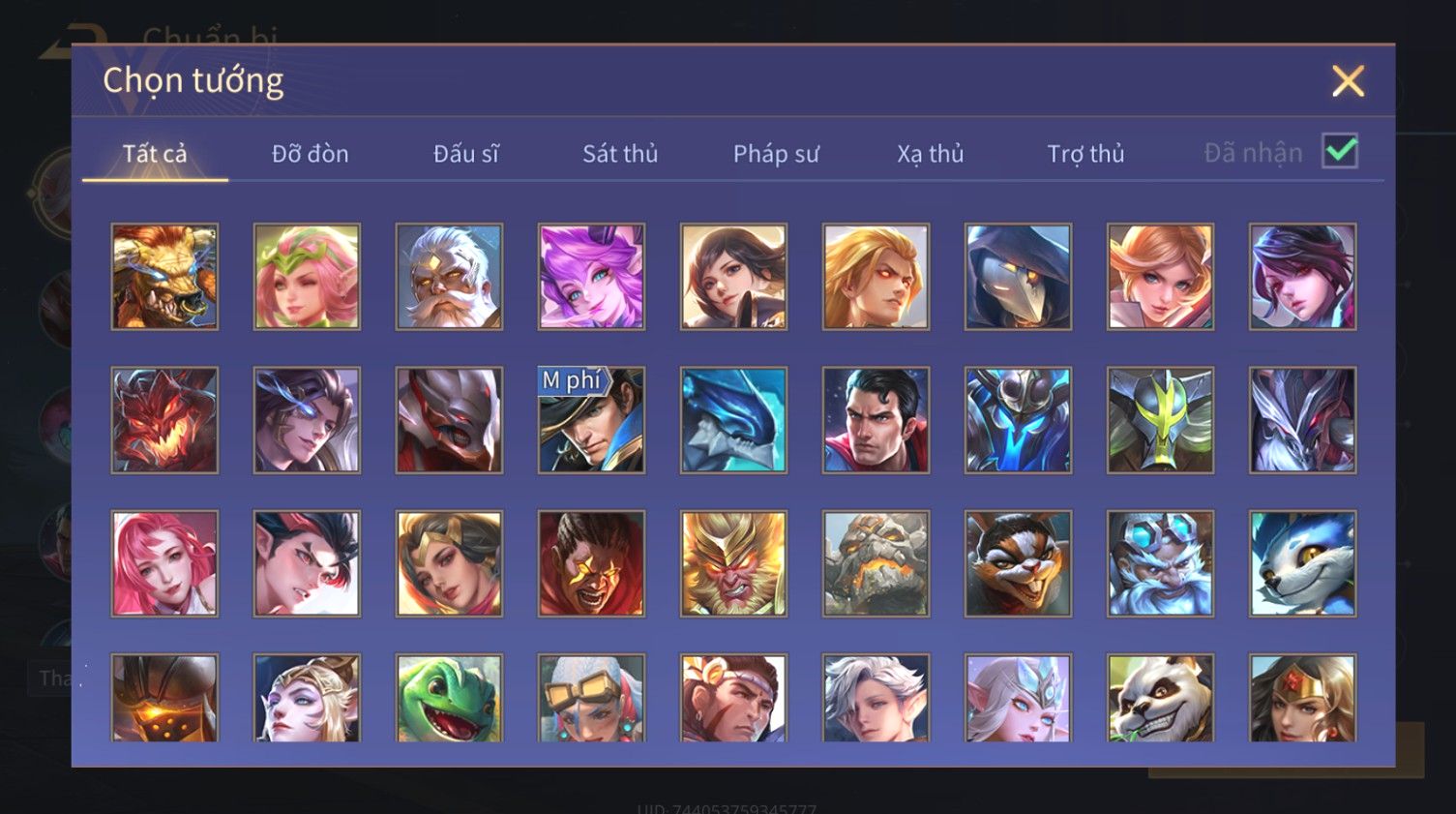Select the purple-haired girl hero portrait
The height and width of the screenshot is (814, 1456).
(591, 277)
